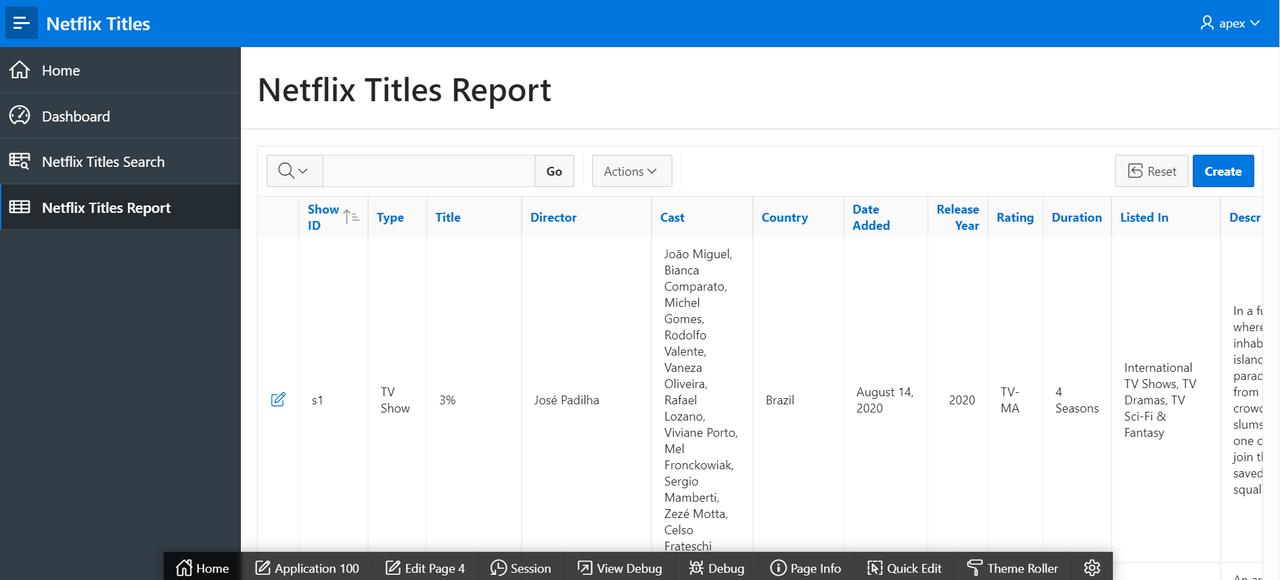This screenshot has height=580, width=1280.
Task: Click Application 100 in developer toolbar
Action: (307, 568)
